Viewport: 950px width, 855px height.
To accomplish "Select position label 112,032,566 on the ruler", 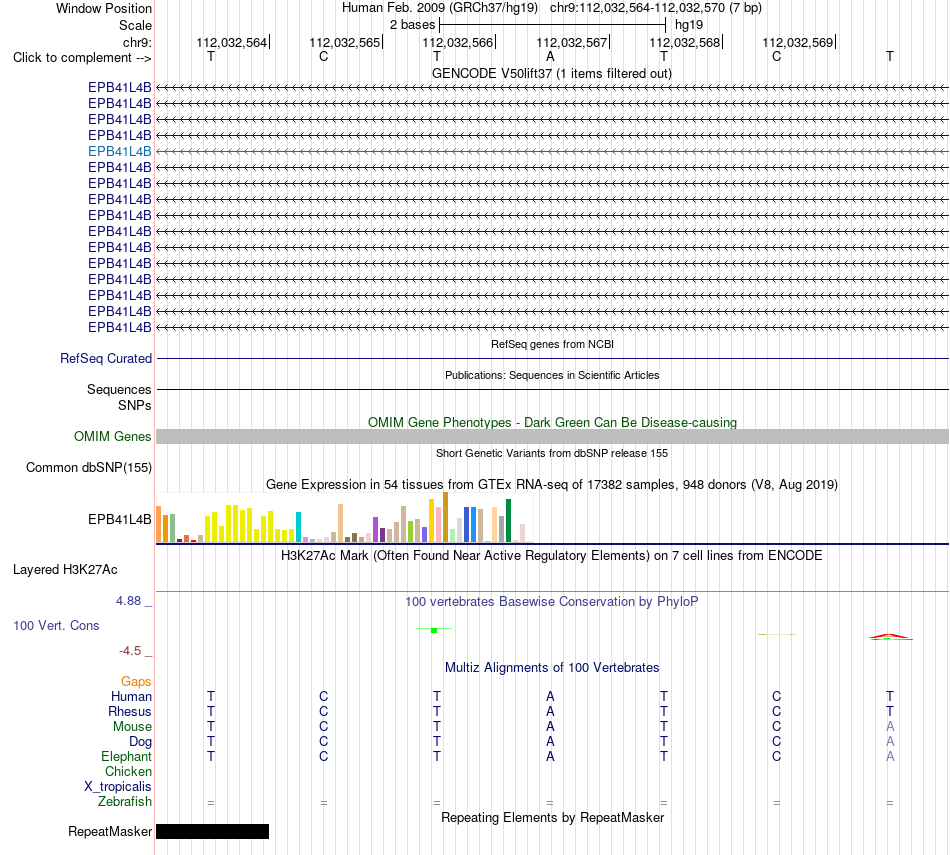I will pos(457,42).
